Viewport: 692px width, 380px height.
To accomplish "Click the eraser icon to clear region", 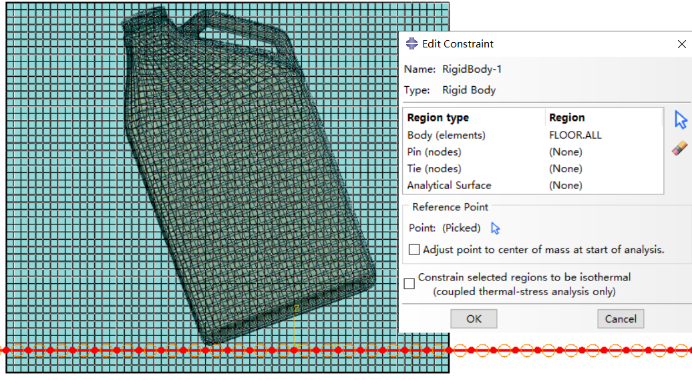I will [x=680, y=148].
